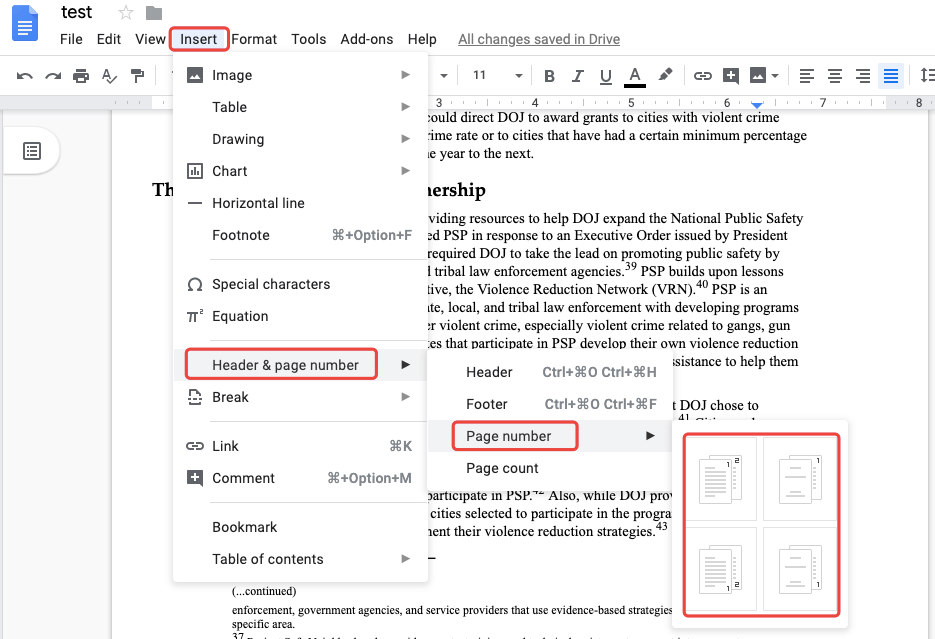
Task: Click the Undo arrow in the toolbar
Action: tap(25, 76)
